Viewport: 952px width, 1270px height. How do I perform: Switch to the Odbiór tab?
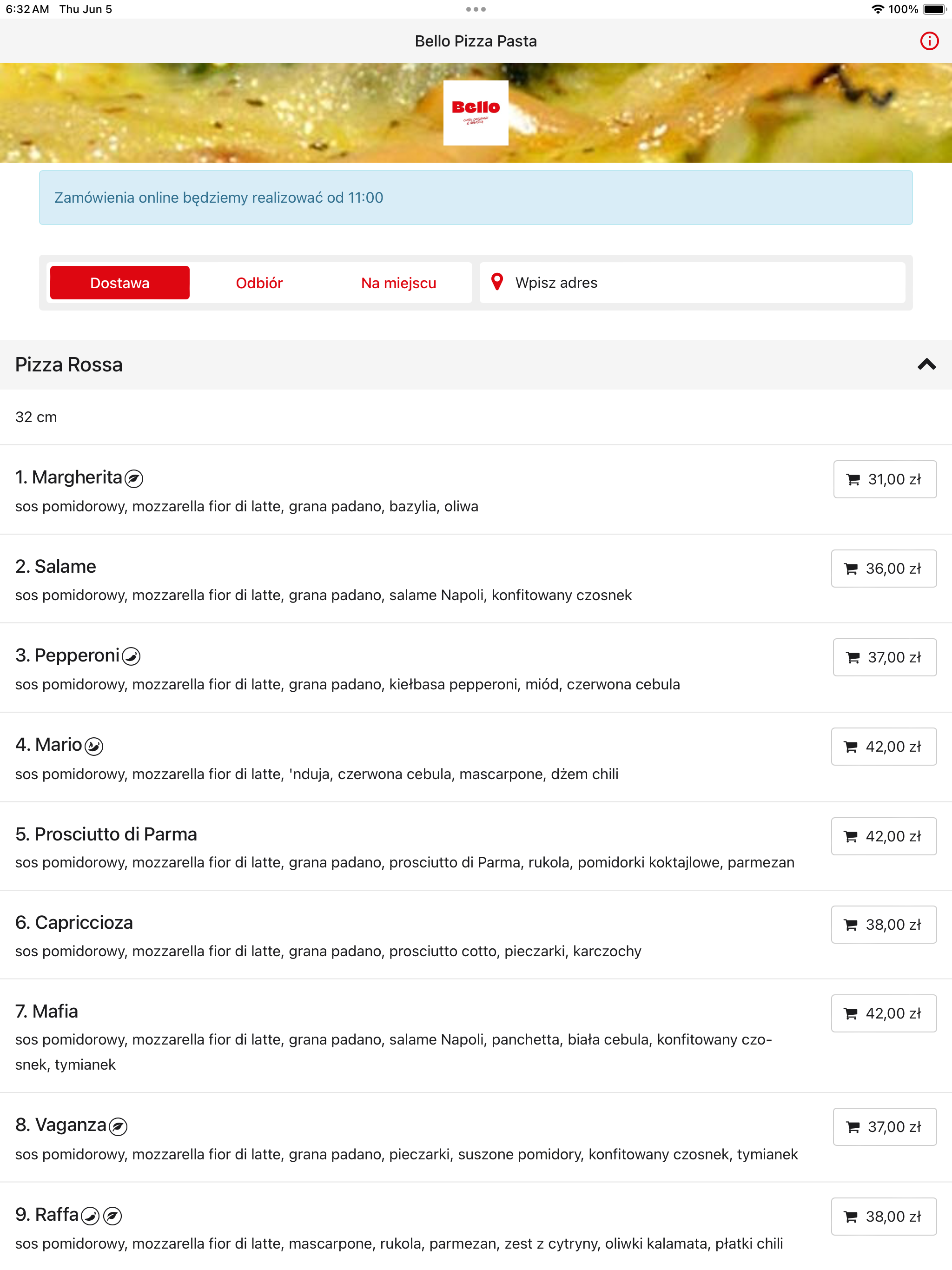[x=259, y=283]
